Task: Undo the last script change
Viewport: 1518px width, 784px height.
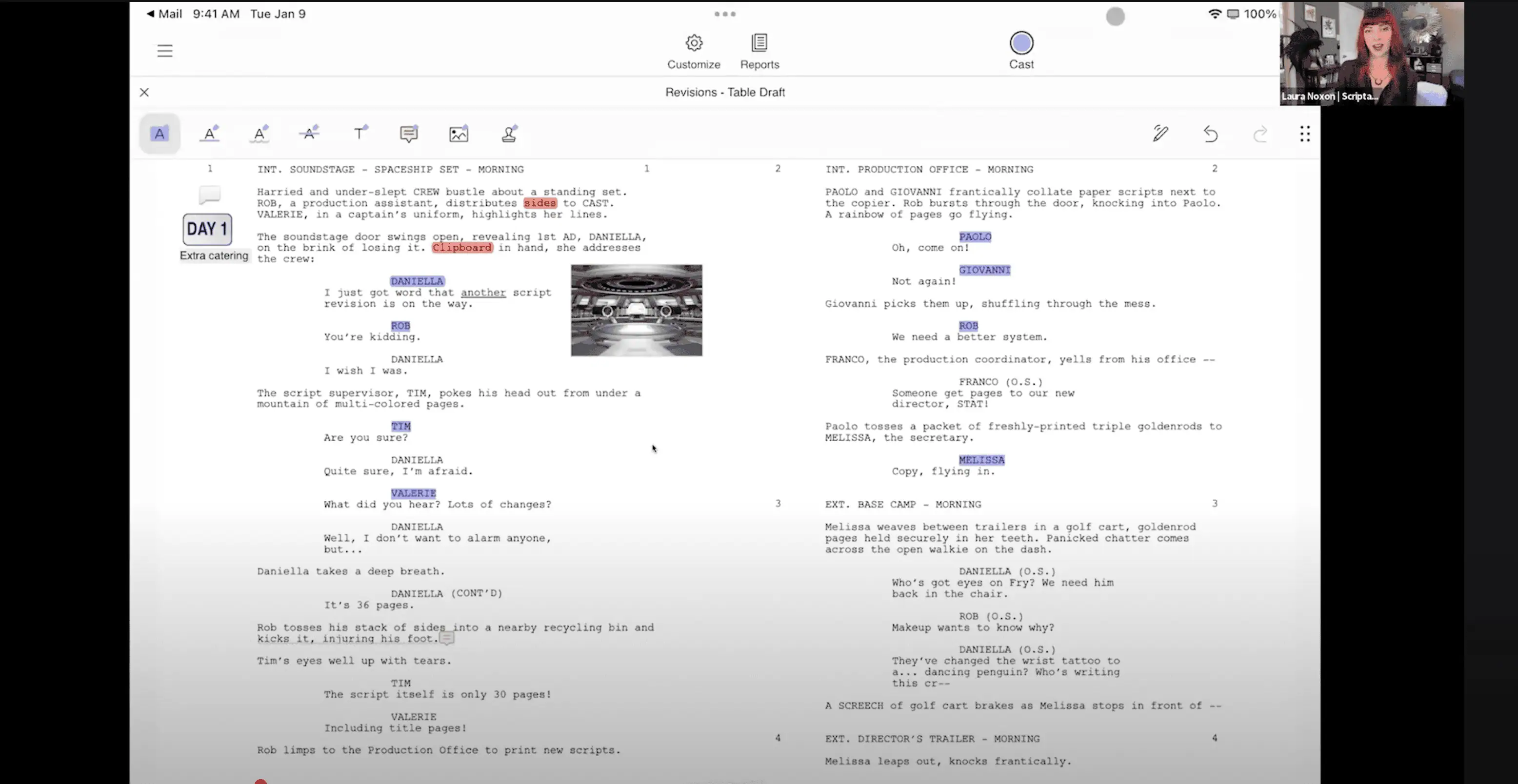Action: click(1210, 133)
